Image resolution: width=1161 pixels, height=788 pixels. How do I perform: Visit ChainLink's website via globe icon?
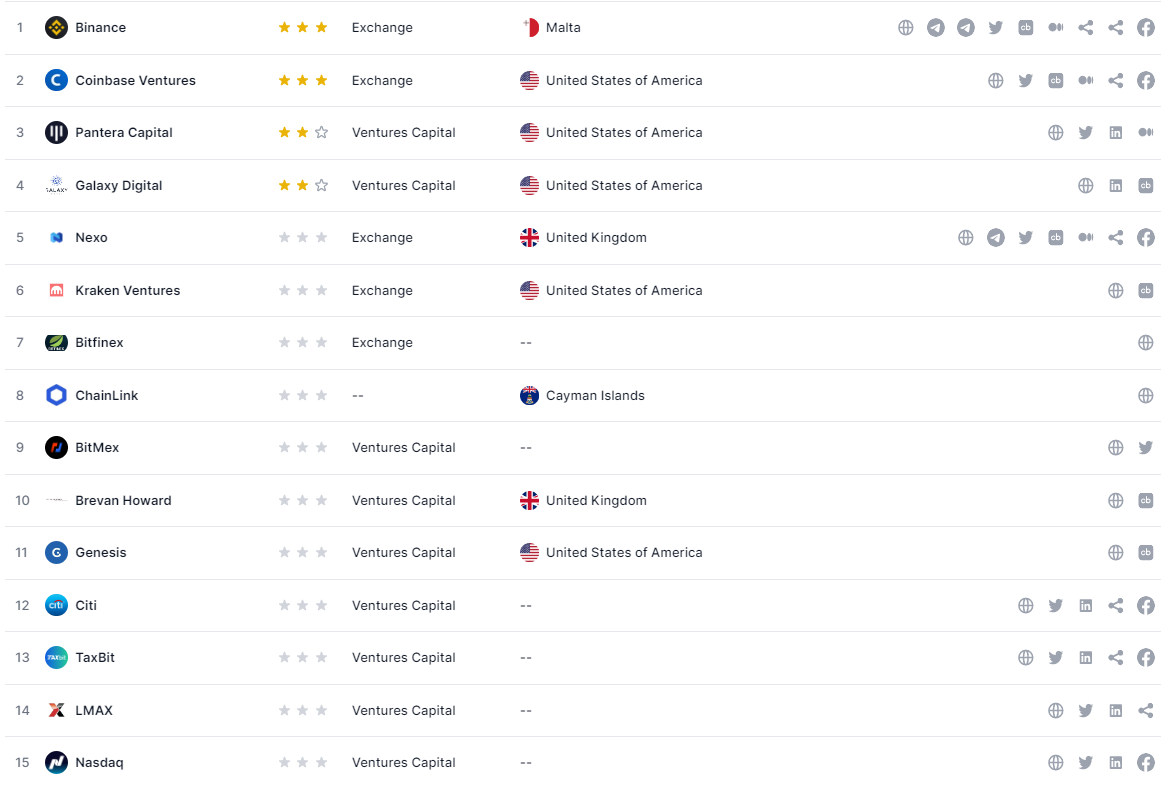tap(1146, 395)
